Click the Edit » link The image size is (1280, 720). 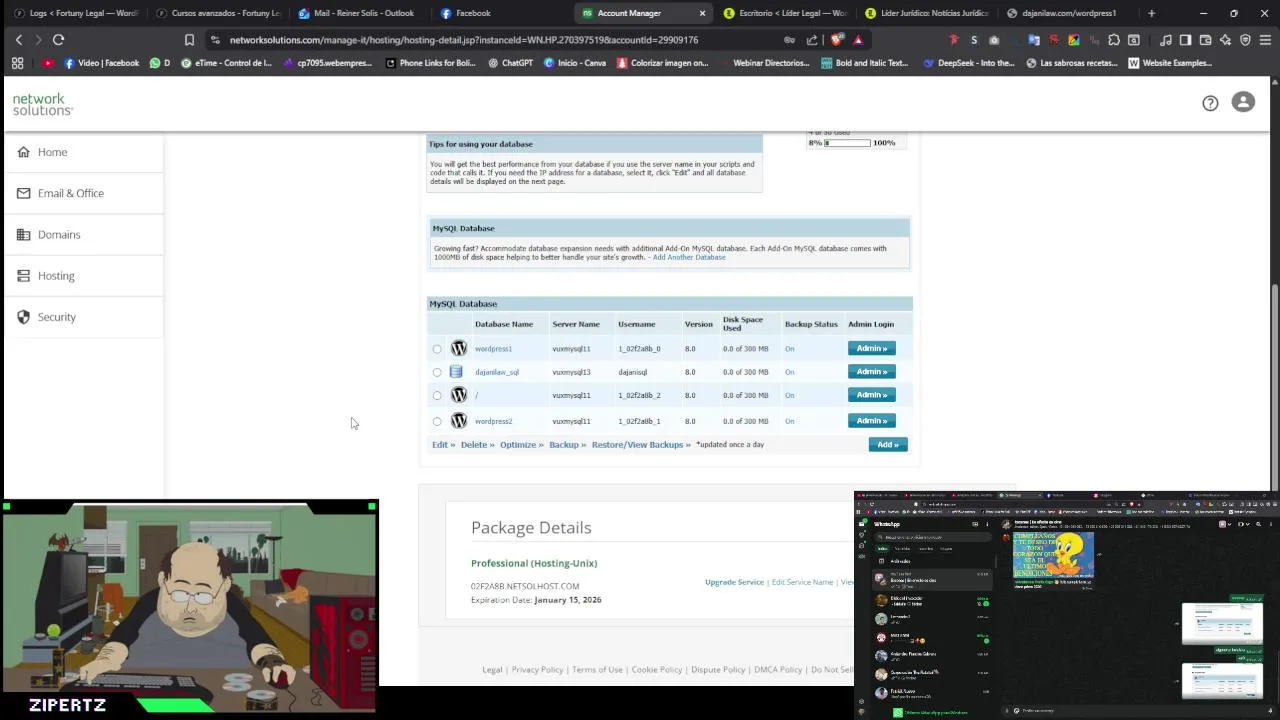coord(443,444)
